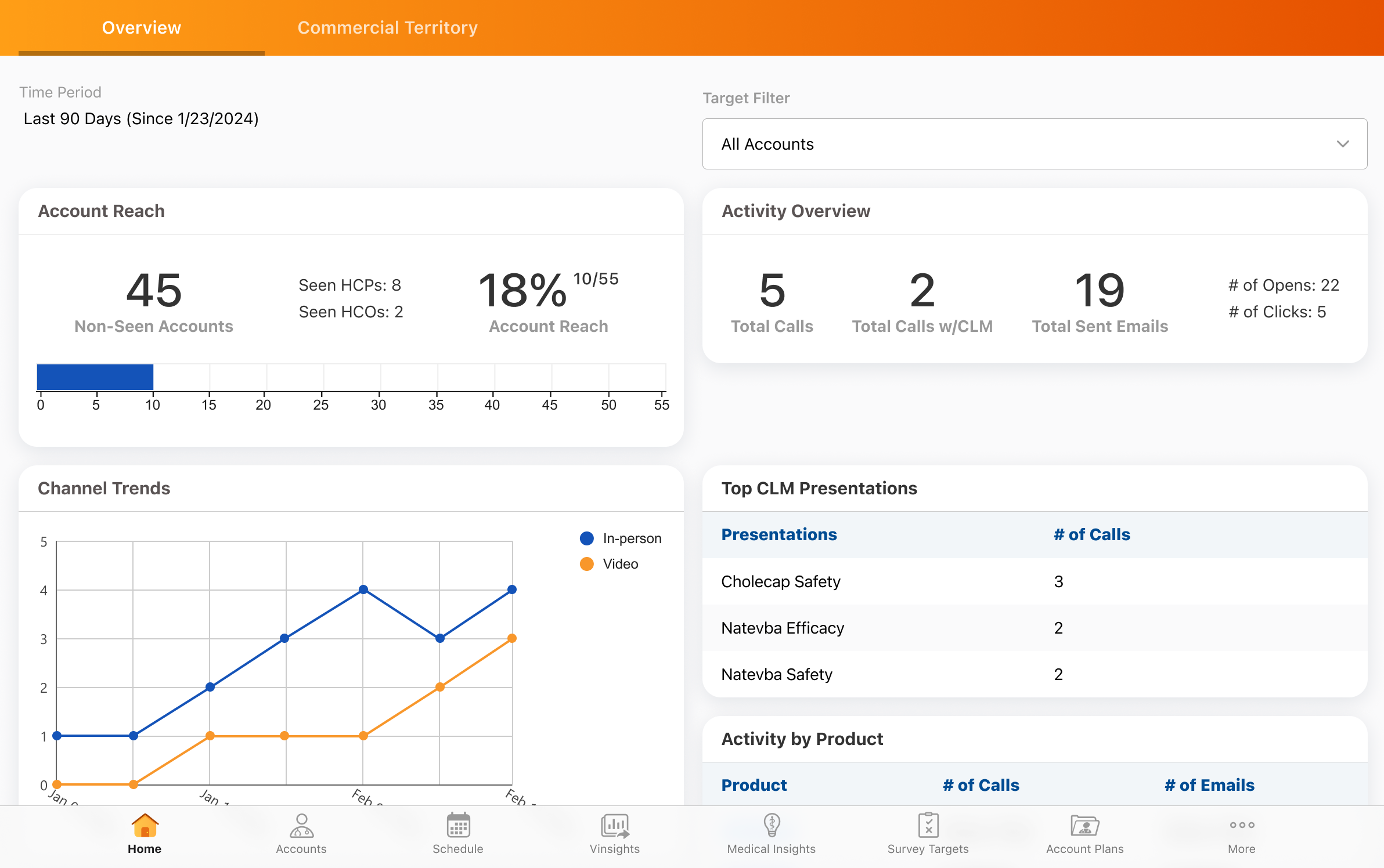Click the In-person peak point at 4
The height and width of the screenshot is (868, 1384).
[x=363, y=589]
